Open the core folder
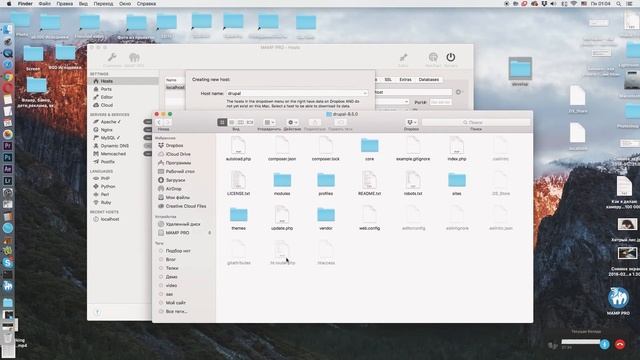The image size is (640, 360). click(369, 146)
